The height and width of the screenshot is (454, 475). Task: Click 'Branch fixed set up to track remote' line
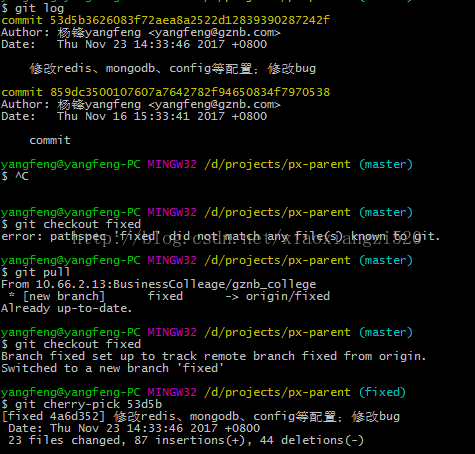point(213,356)
